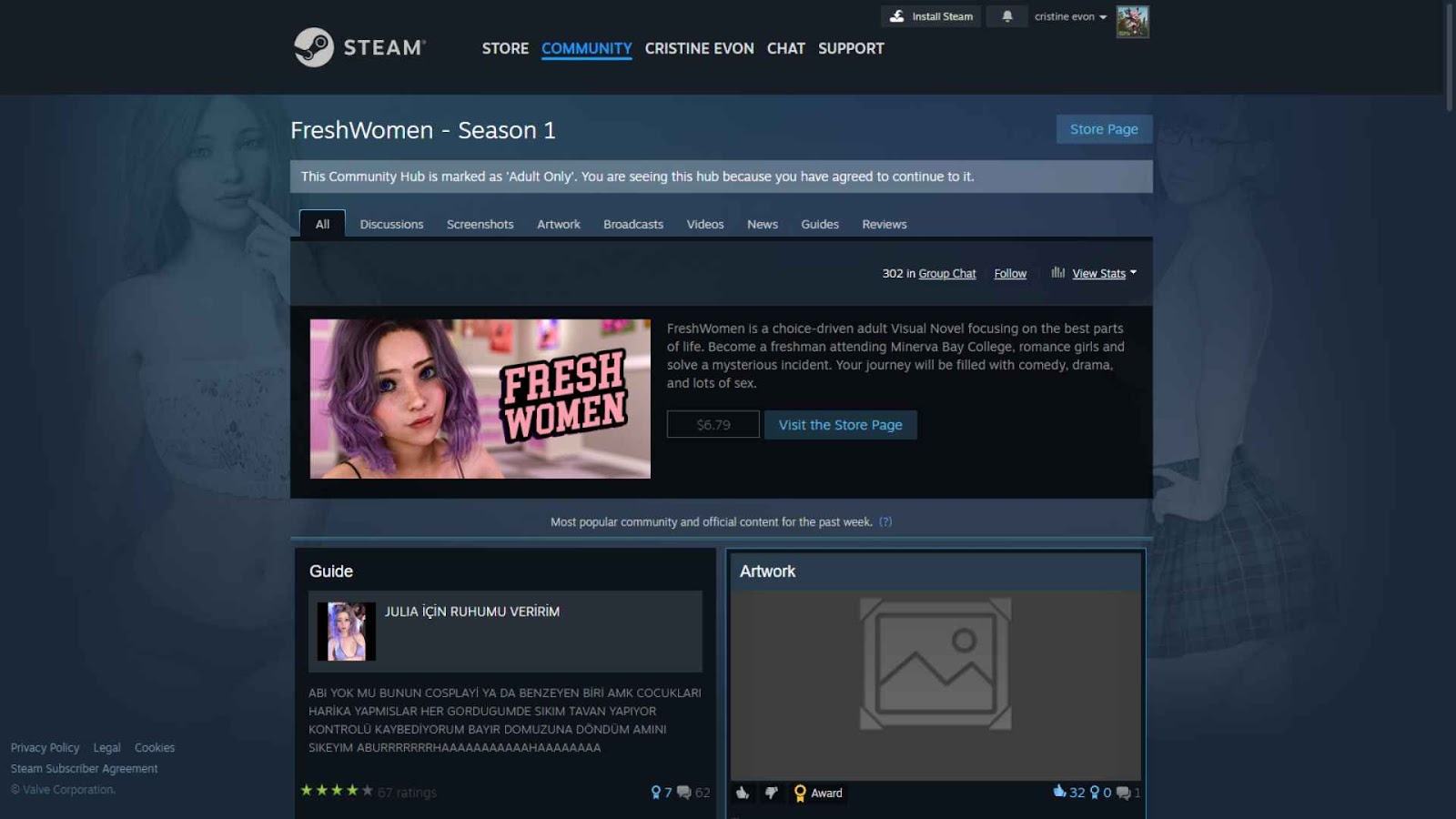Screen dimensions: 1456x819
Task: Open the Privacy Policy link
Action: (x=45, y=748)
